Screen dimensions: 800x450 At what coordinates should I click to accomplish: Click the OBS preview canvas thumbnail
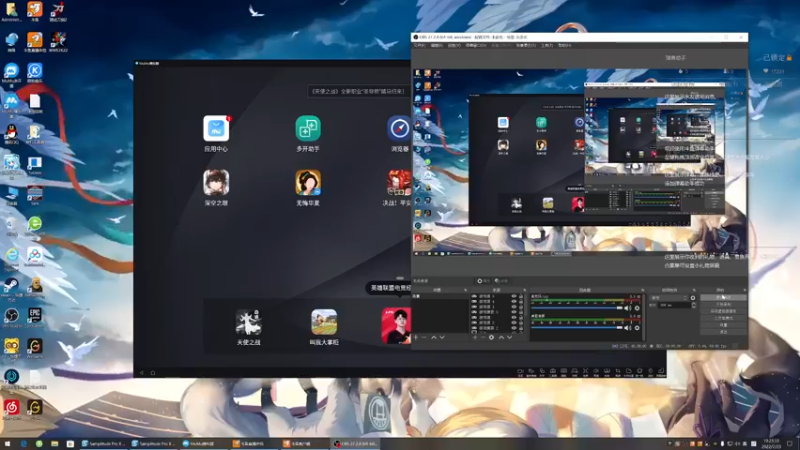580,162
